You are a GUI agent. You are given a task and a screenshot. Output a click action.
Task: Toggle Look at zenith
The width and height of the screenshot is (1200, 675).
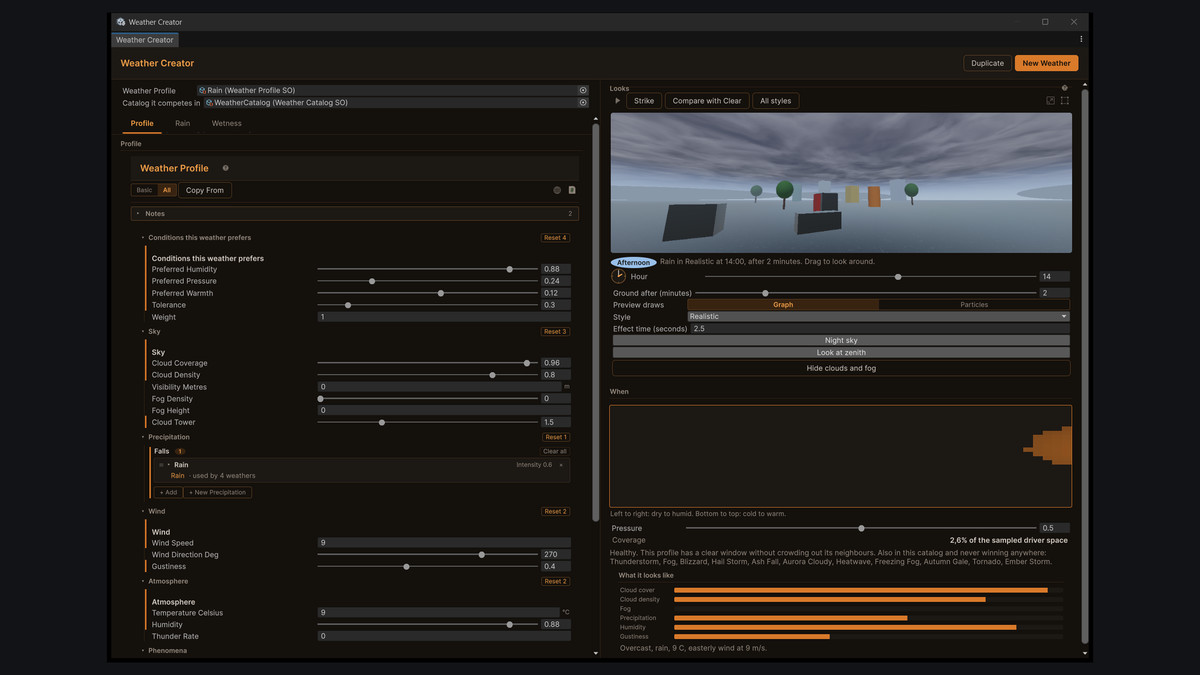coord(841,353)
